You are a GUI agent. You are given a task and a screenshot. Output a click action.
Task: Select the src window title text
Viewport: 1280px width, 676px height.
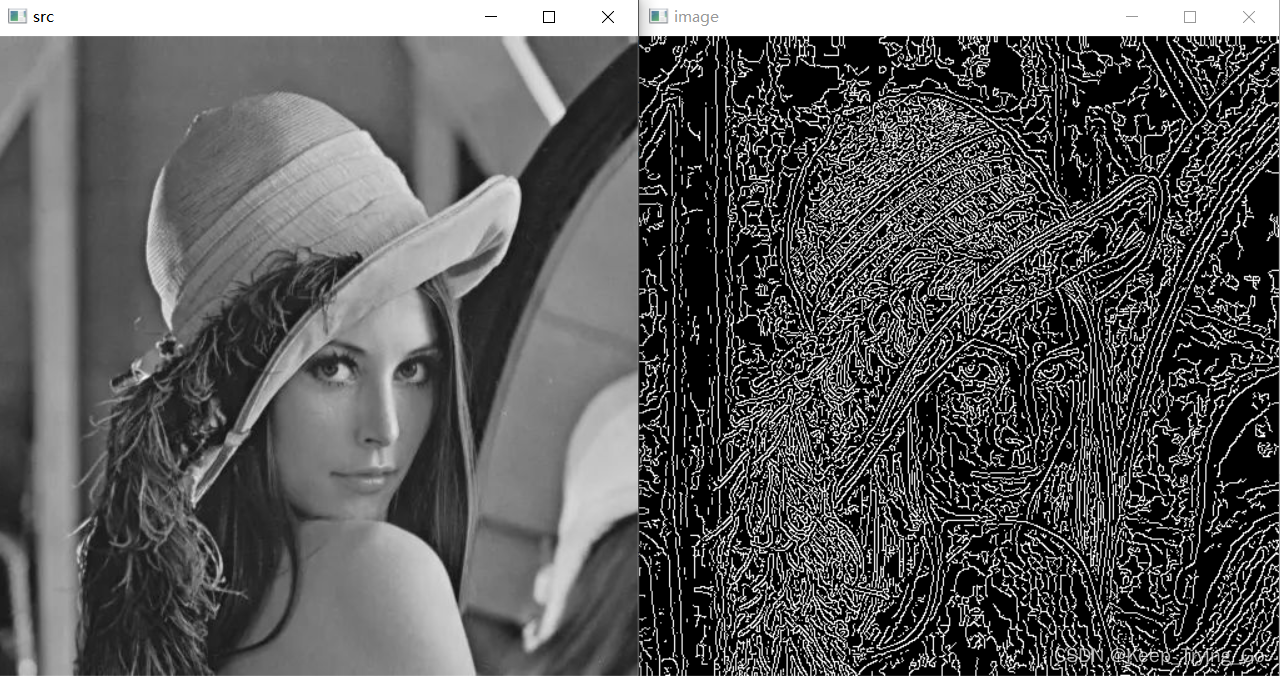(42, 16)
